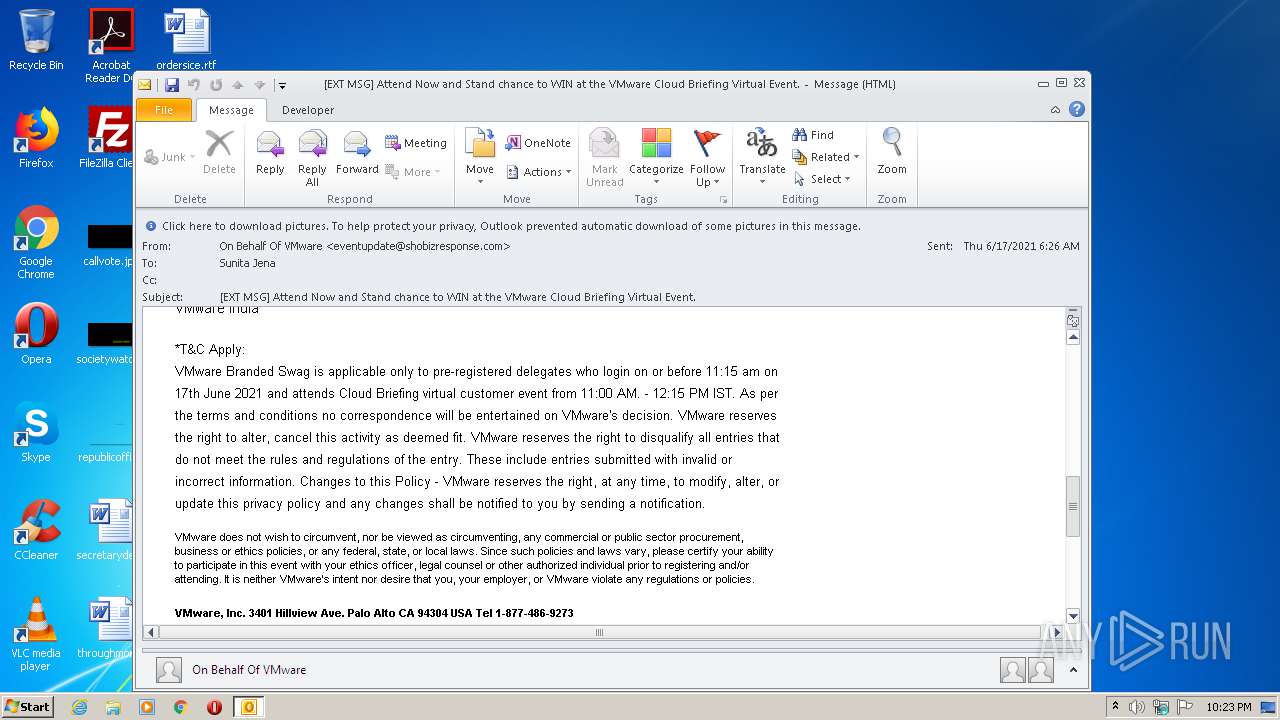This screenshot has width=1280, height=720.
Task: Open Internet Explorer from taskbar
Action: 79,707
